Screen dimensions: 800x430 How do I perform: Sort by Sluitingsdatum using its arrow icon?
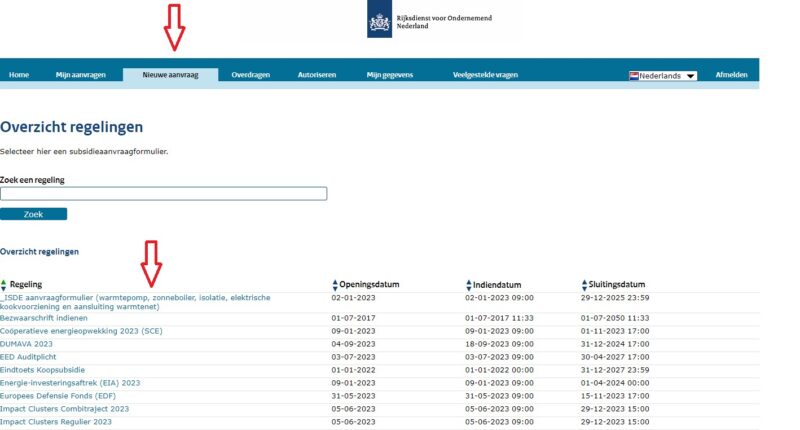point(585,285)
